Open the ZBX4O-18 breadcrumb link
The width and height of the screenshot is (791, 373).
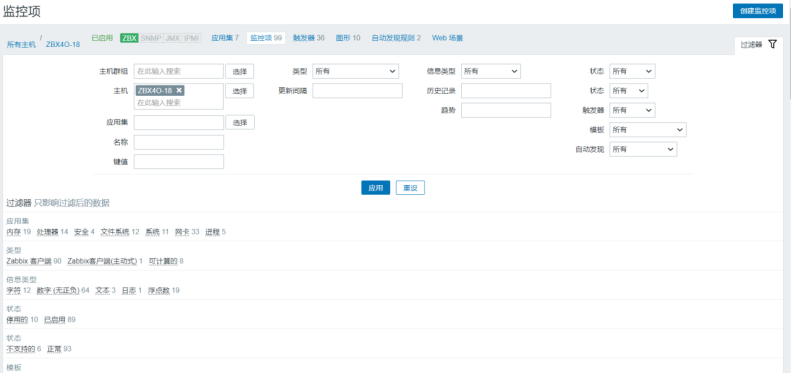click(x=63, y=44)
